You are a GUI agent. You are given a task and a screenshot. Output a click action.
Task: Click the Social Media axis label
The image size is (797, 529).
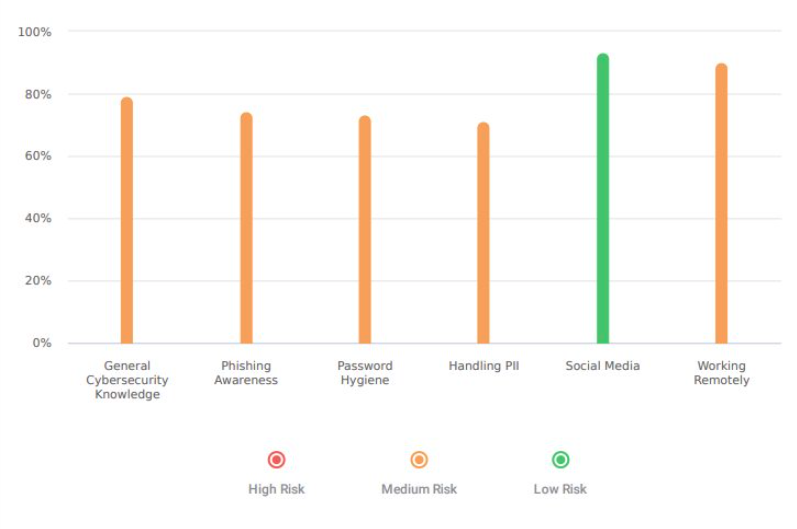(x=603, y=366)
